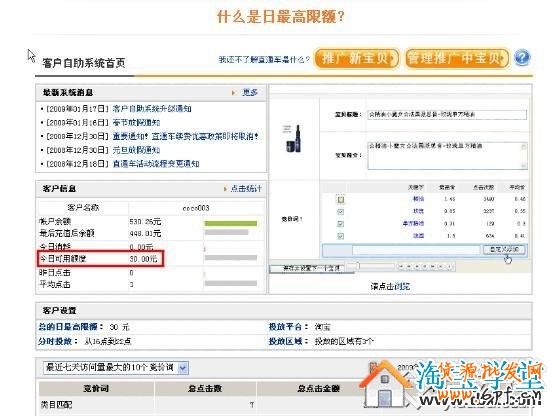Screen dimensions: 552x416
Task: Open 更多 system messages link
Action: pyautogui.click(x=250, y=93)
